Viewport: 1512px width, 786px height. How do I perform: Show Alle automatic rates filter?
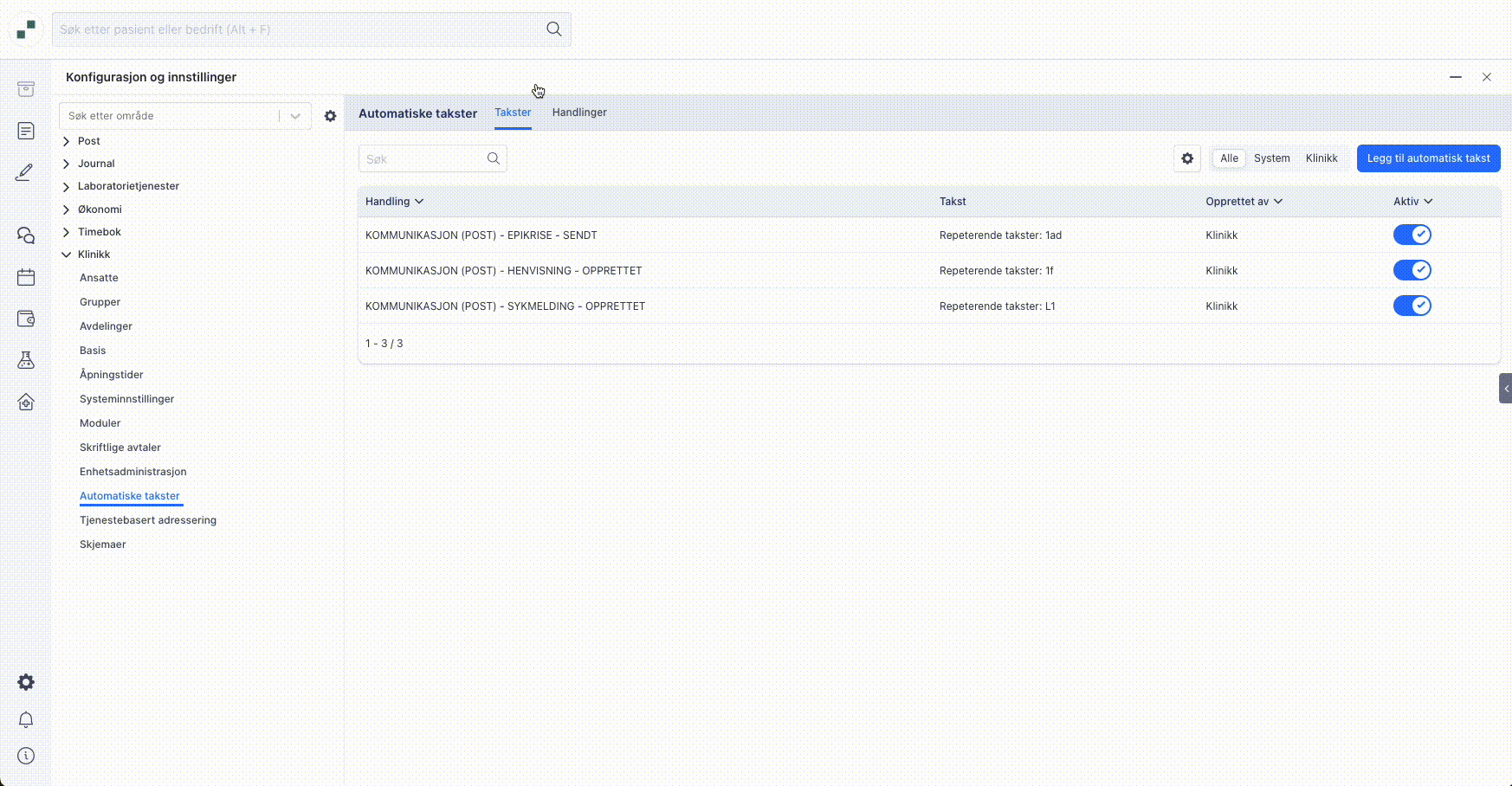(1229, 158)
